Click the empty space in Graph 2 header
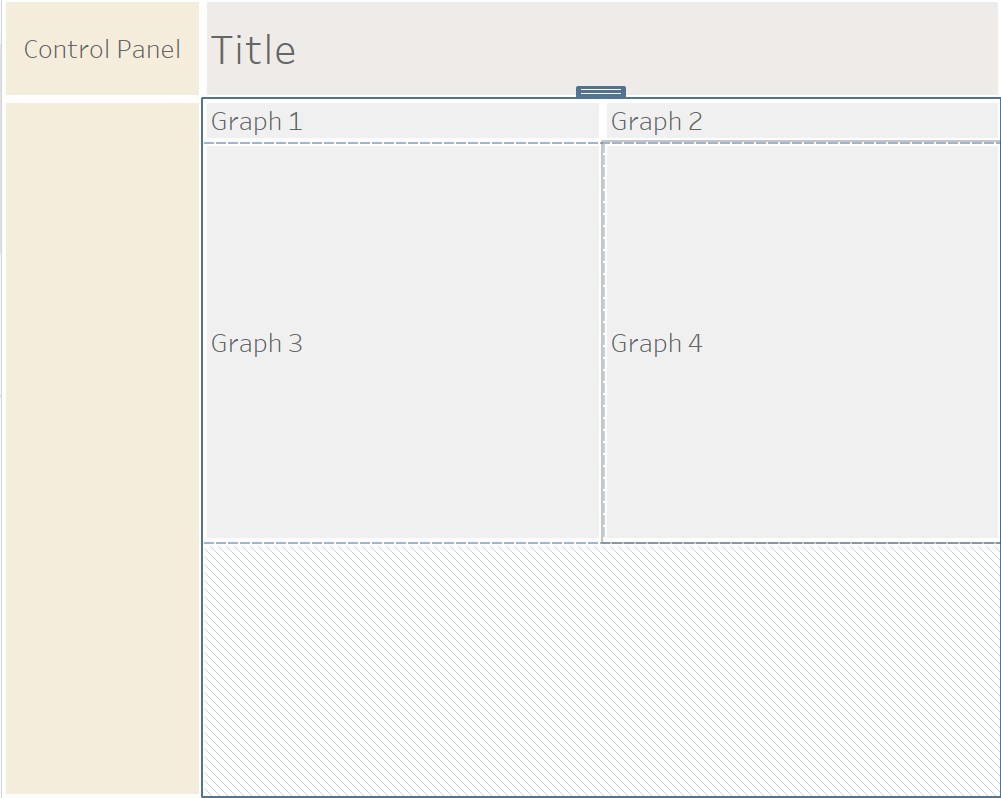Image resolution: width=1001 pixels, height=798 pixels. [850, 122]
